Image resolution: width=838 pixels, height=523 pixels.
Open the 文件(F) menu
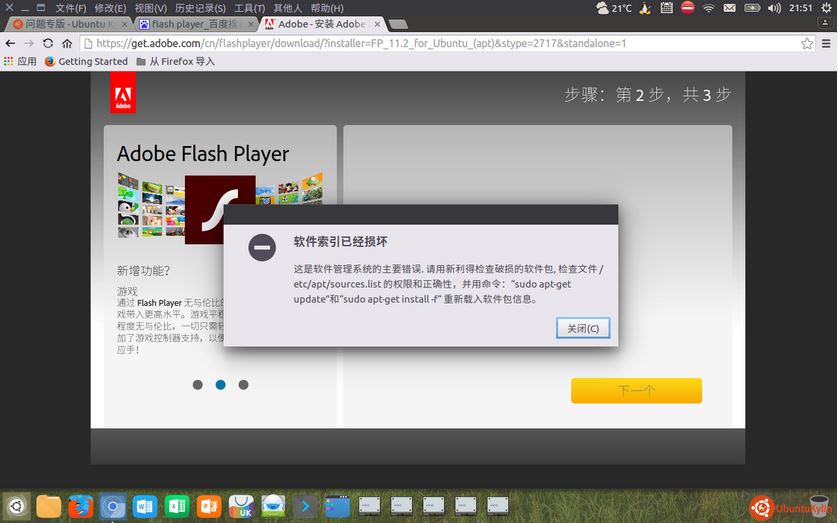71,8
